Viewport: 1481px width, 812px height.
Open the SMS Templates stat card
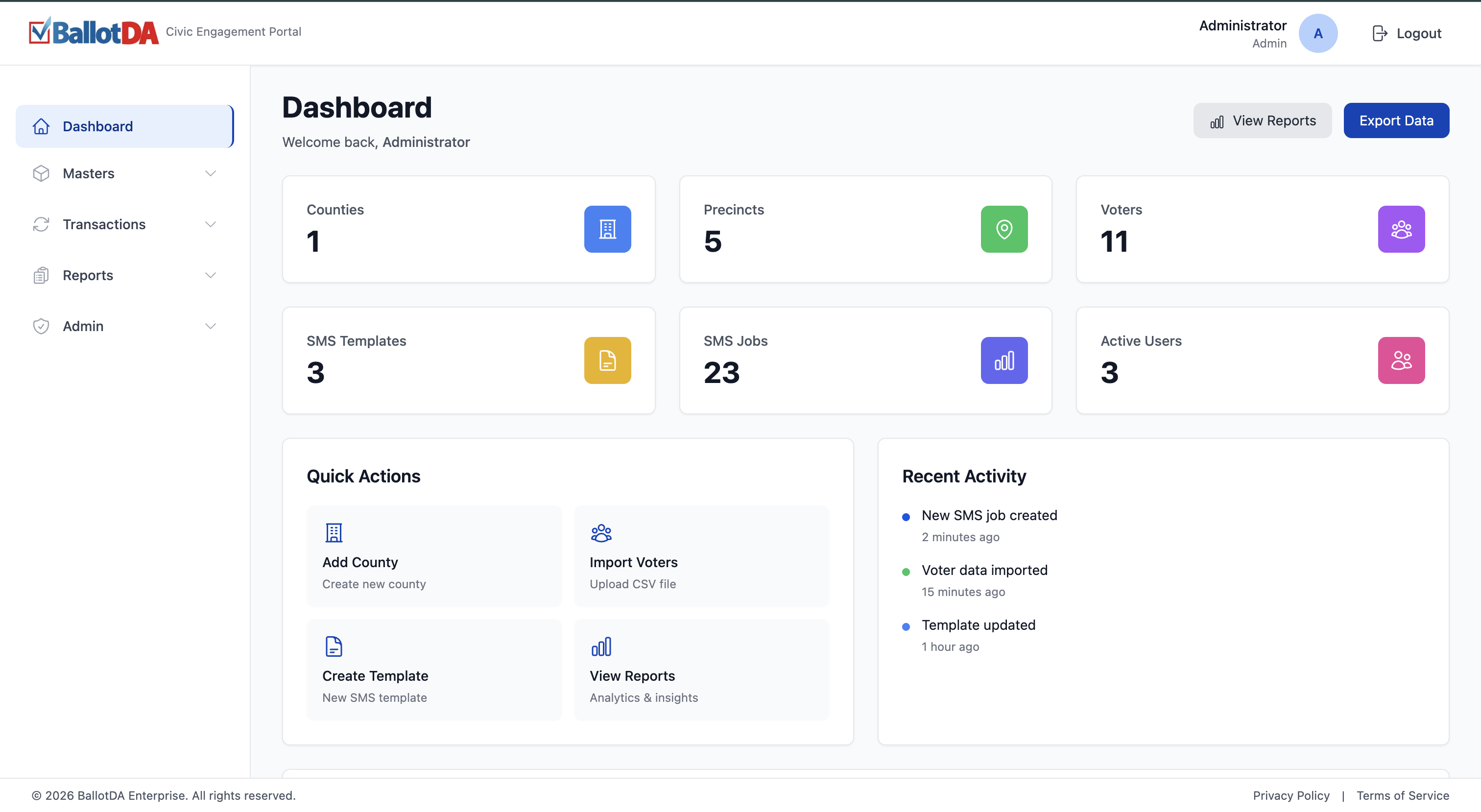(x=469, y=360)
